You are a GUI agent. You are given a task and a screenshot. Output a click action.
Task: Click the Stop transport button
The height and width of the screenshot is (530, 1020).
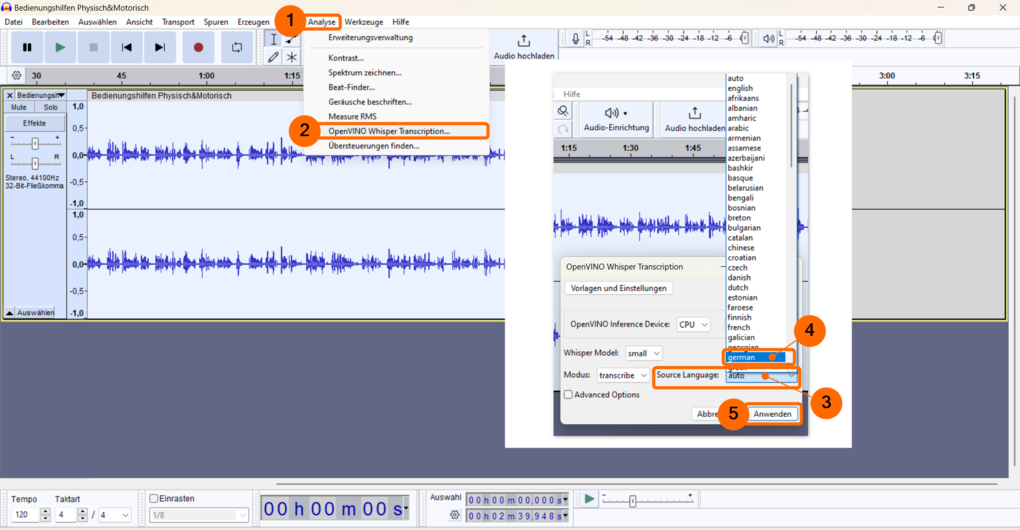[94, 47]
